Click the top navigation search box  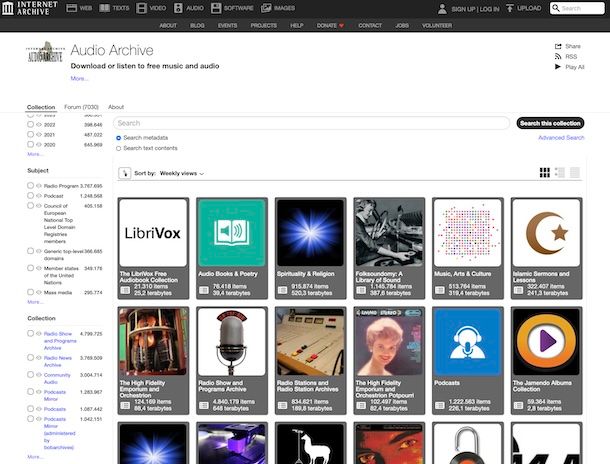(x=577, y=8)
